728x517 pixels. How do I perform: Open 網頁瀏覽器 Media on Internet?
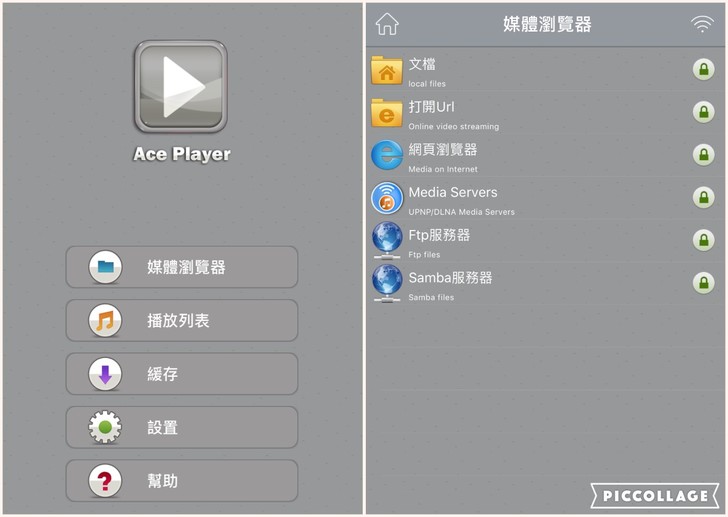click(545, 155)
